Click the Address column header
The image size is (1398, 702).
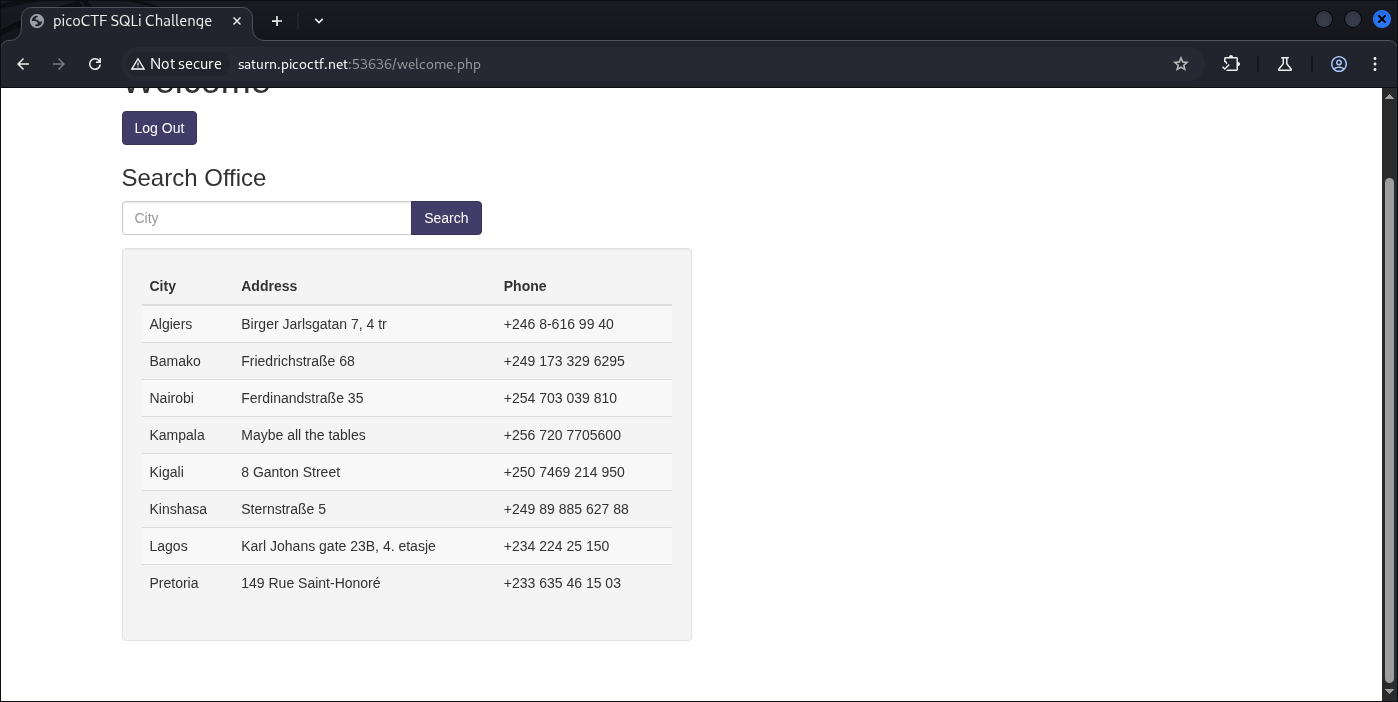coord(269,286)
